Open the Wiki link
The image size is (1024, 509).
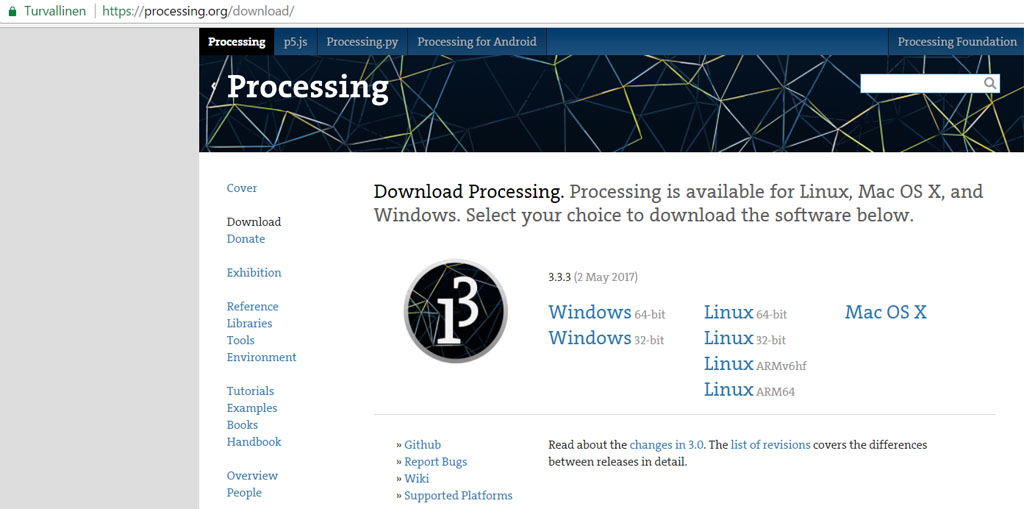417,479
